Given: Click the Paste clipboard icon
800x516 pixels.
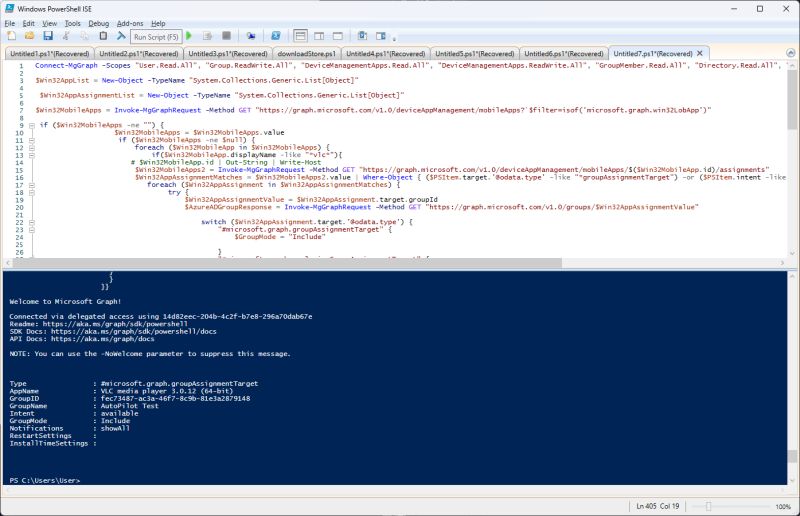Looking at the screenshot, I should coord(103,36).
